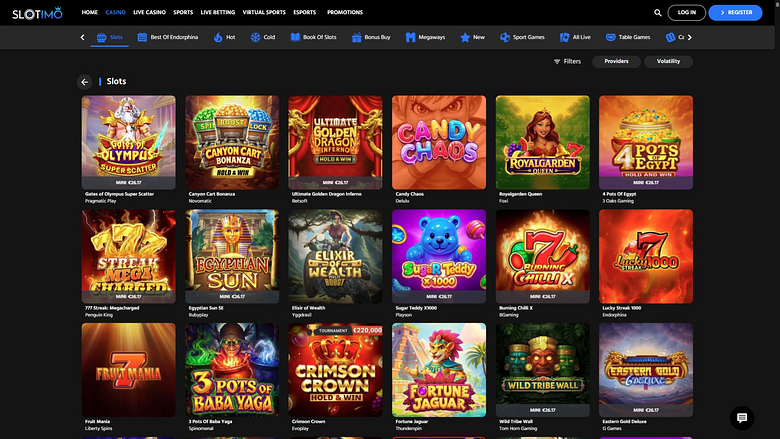This screenshot has height=439, width=780.
Task: Click the Endorphina provider text
Action: pos(614,315)
